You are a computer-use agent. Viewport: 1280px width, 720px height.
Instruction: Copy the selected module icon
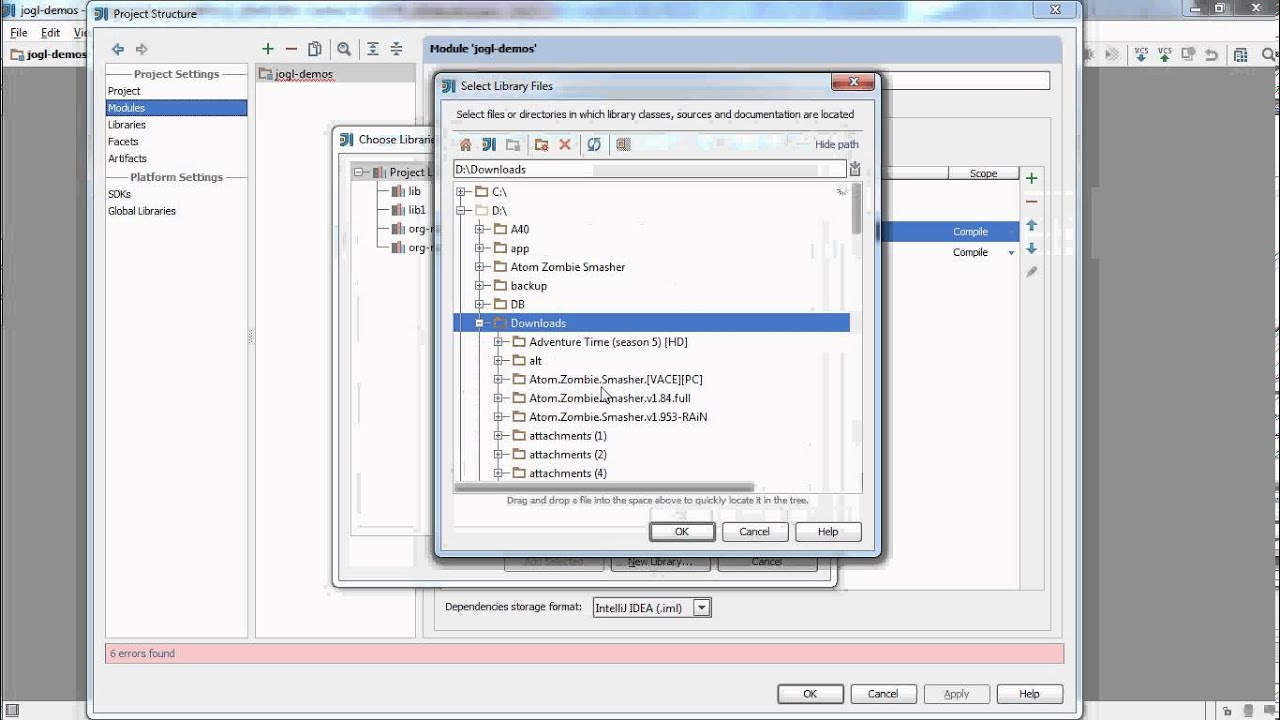315,49
